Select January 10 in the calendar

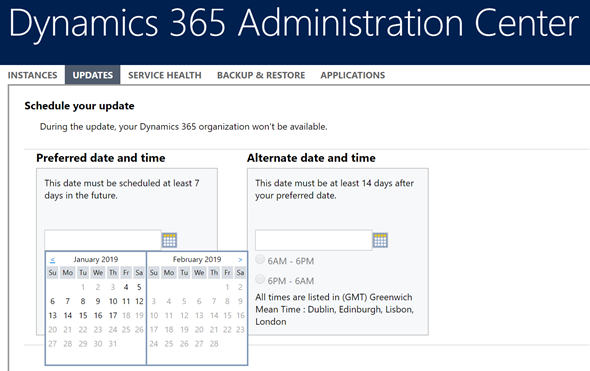point(113,301)
